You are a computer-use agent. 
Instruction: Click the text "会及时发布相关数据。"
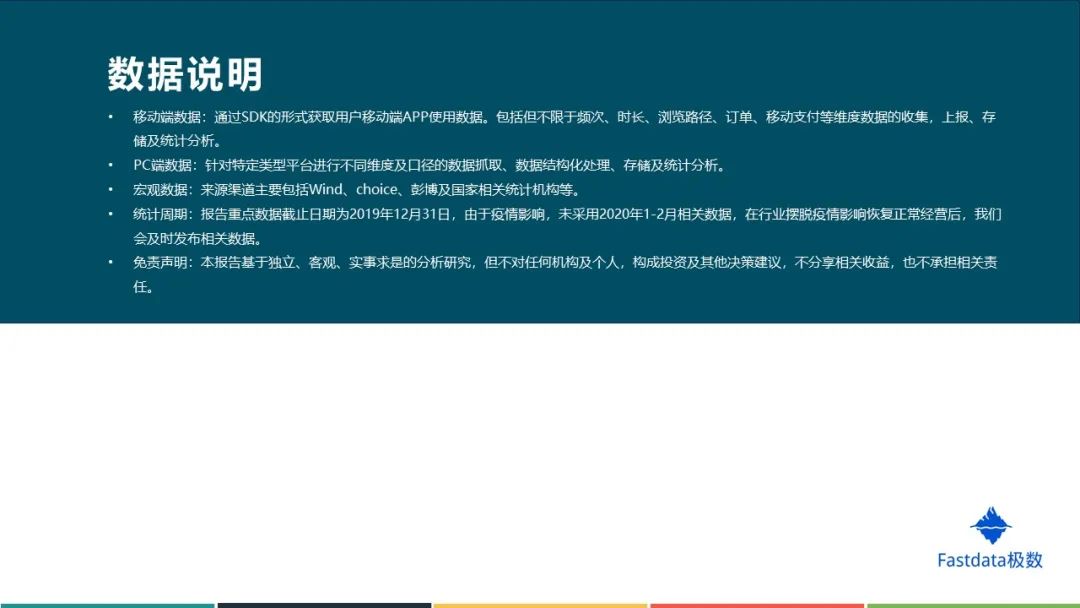coord(198,239)
